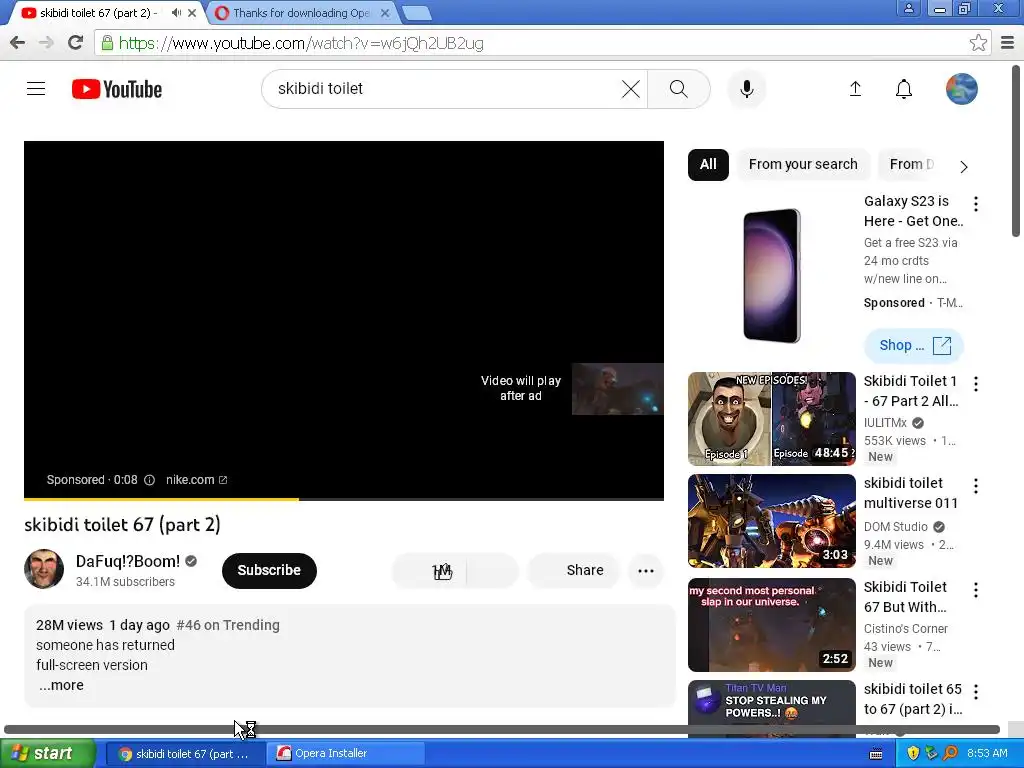This screenshot has height=768, width=1024.
Task: Go to YouTube home via logo
Action: [x=117, y=89]
